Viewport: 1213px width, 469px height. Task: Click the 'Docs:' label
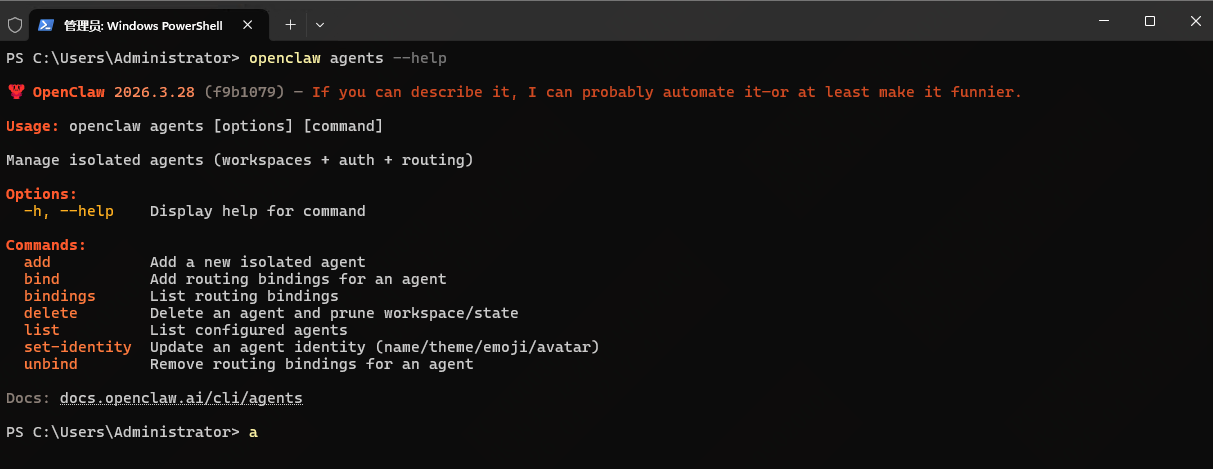[28, 398]
